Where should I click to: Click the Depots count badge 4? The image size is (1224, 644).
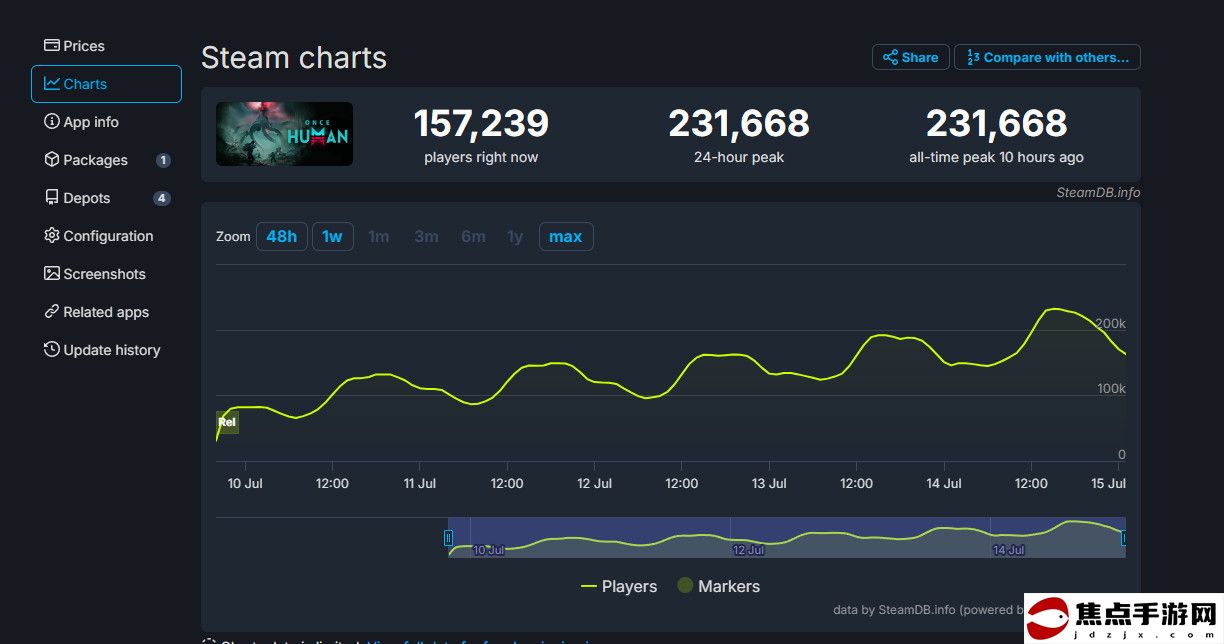(162, 198)
